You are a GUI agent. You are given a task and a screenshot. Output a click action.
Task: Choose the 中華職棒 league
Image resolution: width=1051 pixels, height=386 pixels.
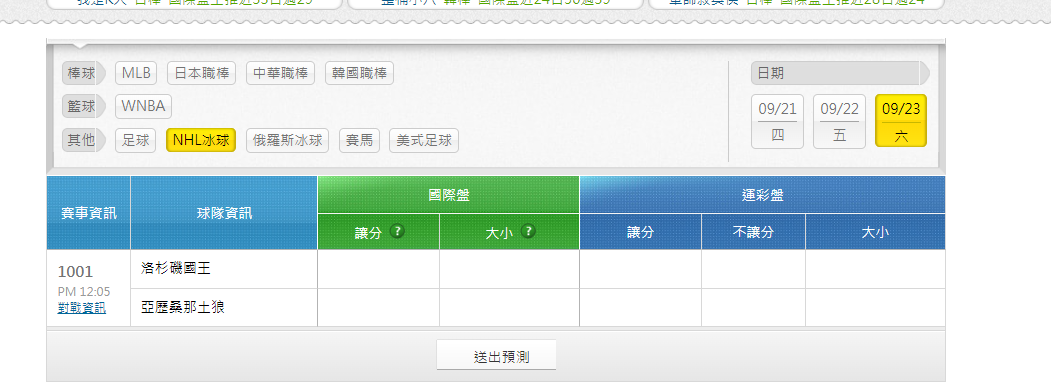(280, 73)
